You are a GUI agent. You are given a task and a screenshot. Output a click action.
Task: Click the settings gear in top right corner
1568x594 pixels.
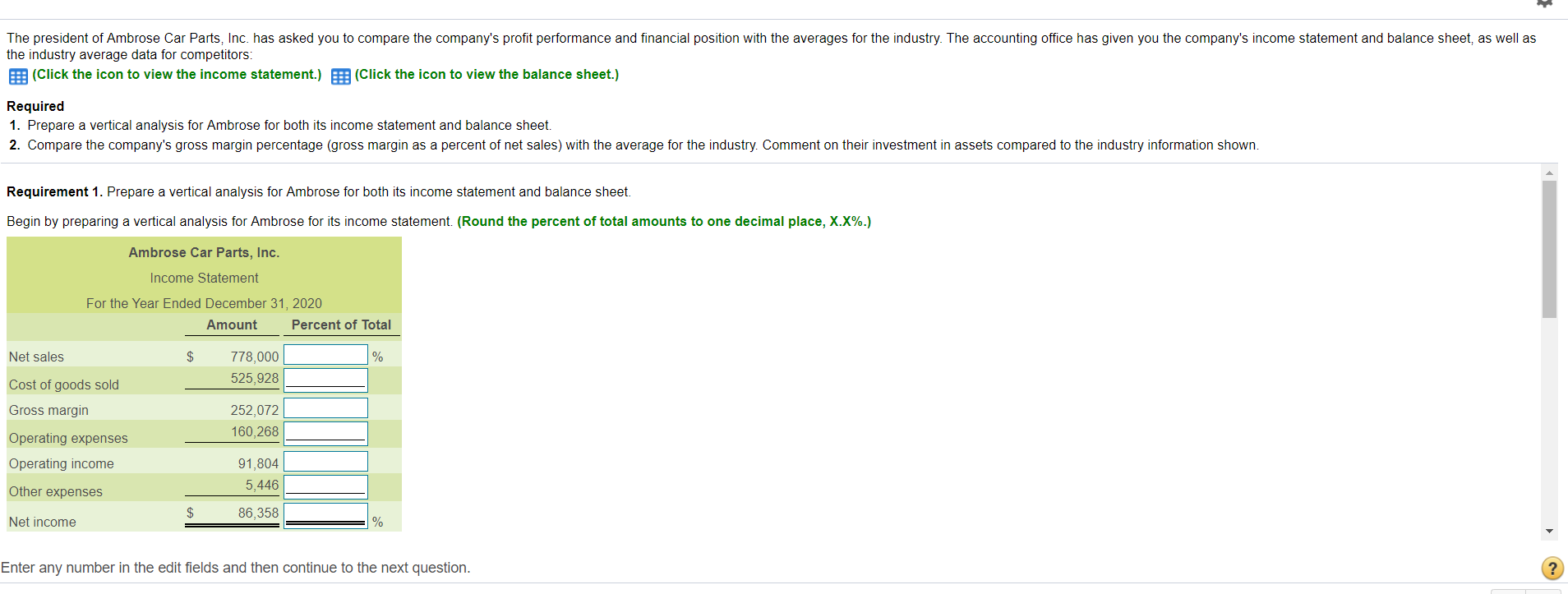[1546, 4]
